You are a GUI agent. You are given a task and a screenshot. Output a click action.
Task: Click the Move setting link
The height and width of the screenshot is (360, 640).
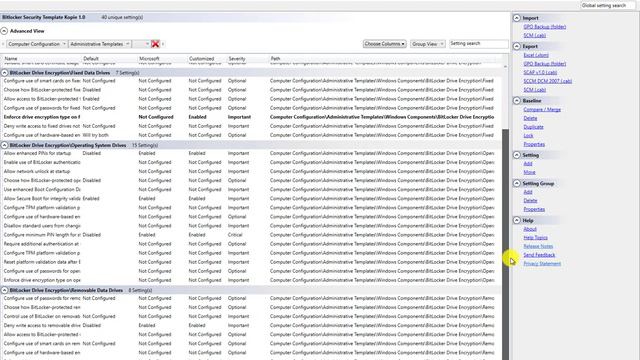[x=529, y=172]
